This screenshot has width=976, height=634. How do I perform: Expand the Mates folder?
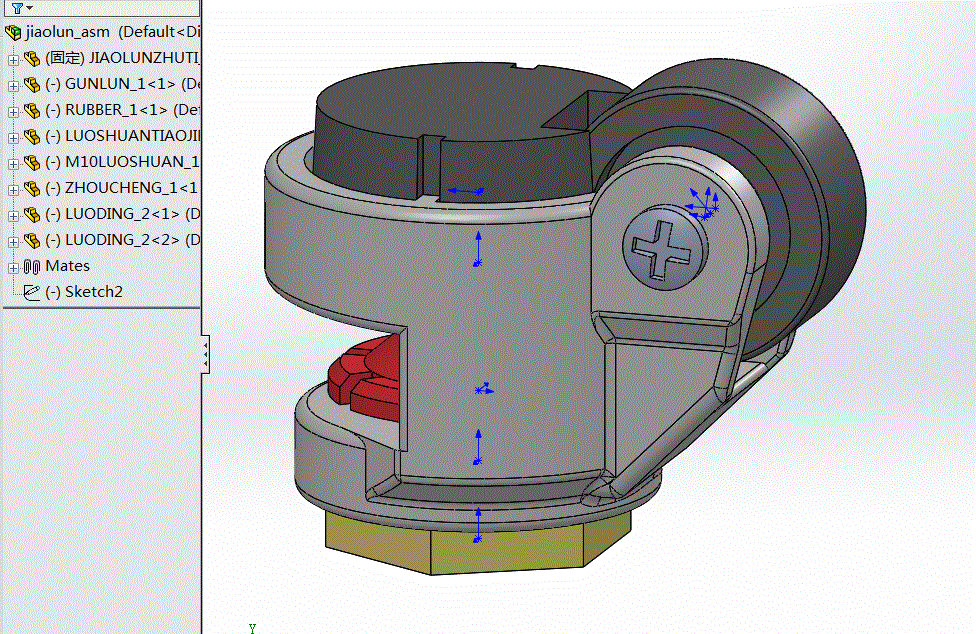(x=13, y=267)
